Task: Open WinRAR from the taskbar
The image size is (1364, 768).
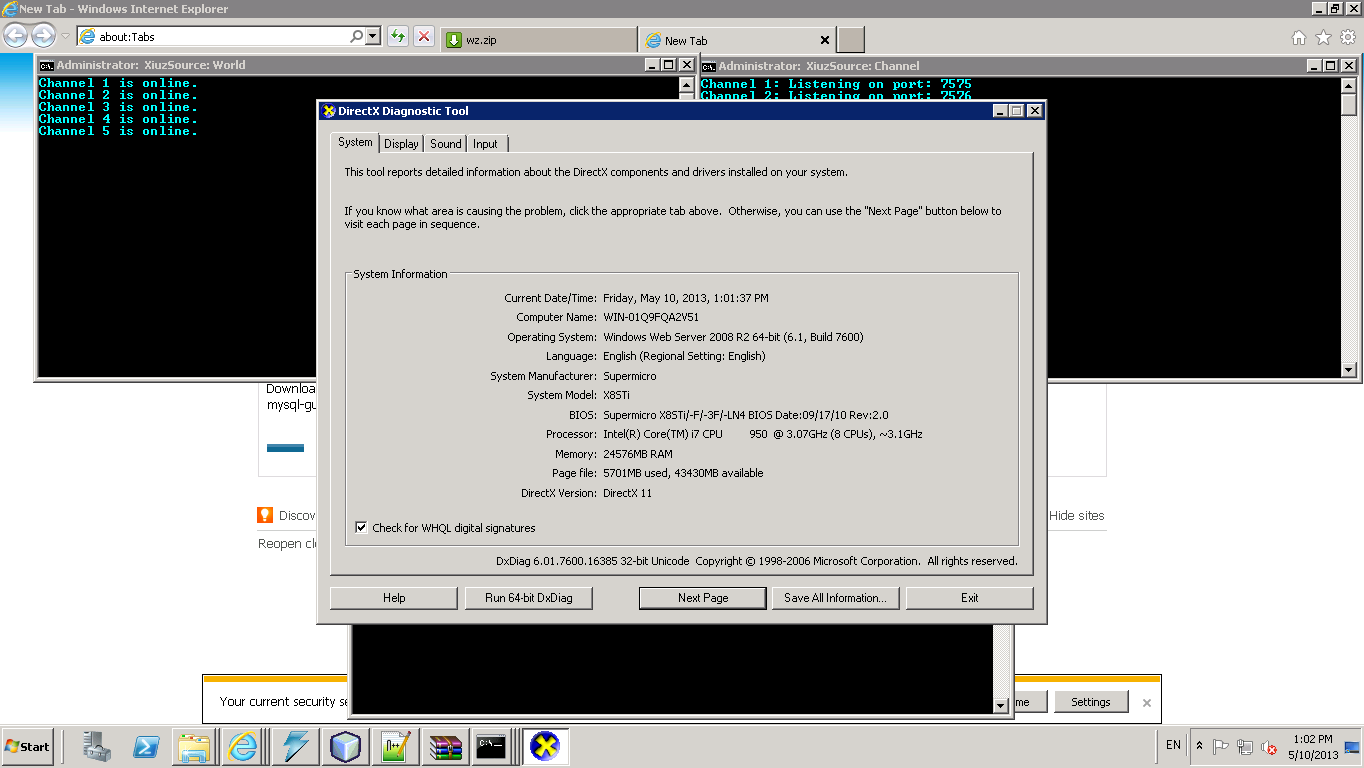Action: tap(445, 746)
